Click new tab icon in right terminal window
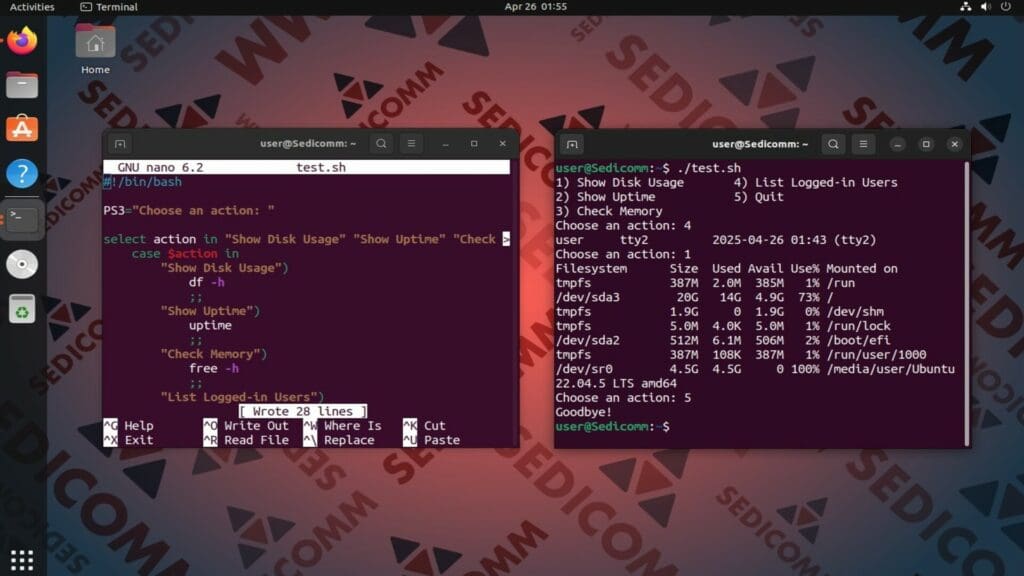The width and height of the screenshot is (1024, 576). click(x=572, y=144)
